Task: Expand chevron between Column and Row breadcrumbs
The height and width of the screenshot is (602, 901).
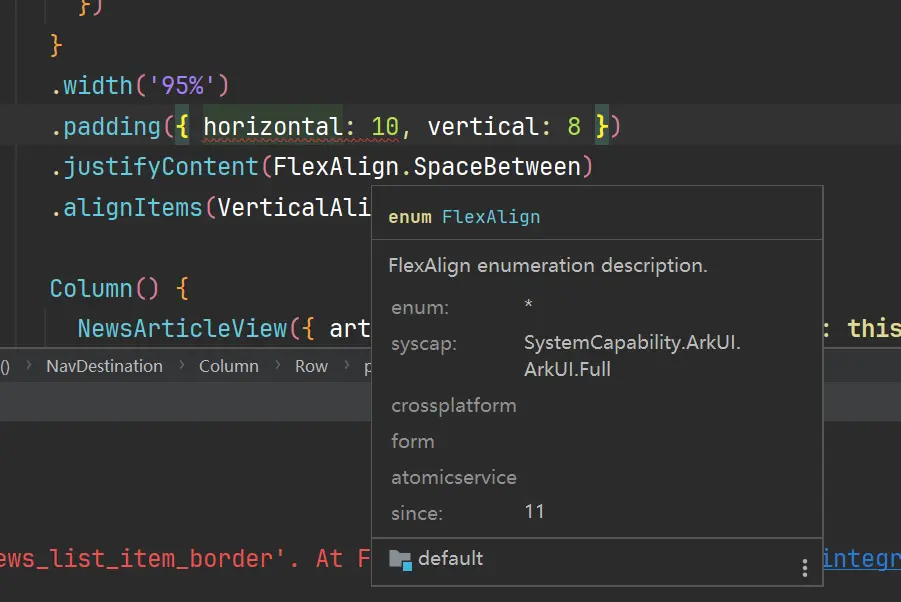Action: point(277,366)
